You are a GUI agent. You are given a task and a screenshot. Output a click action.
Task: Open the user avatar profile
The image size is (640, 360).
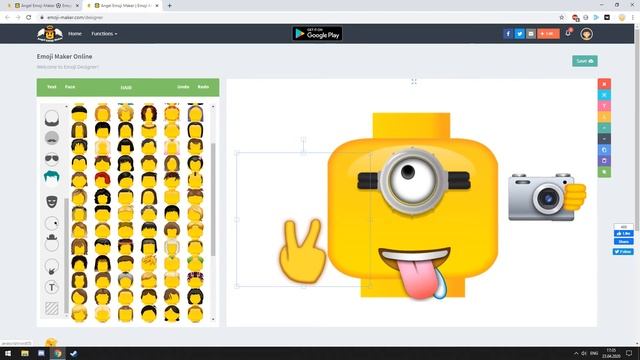tap(587, 34)
